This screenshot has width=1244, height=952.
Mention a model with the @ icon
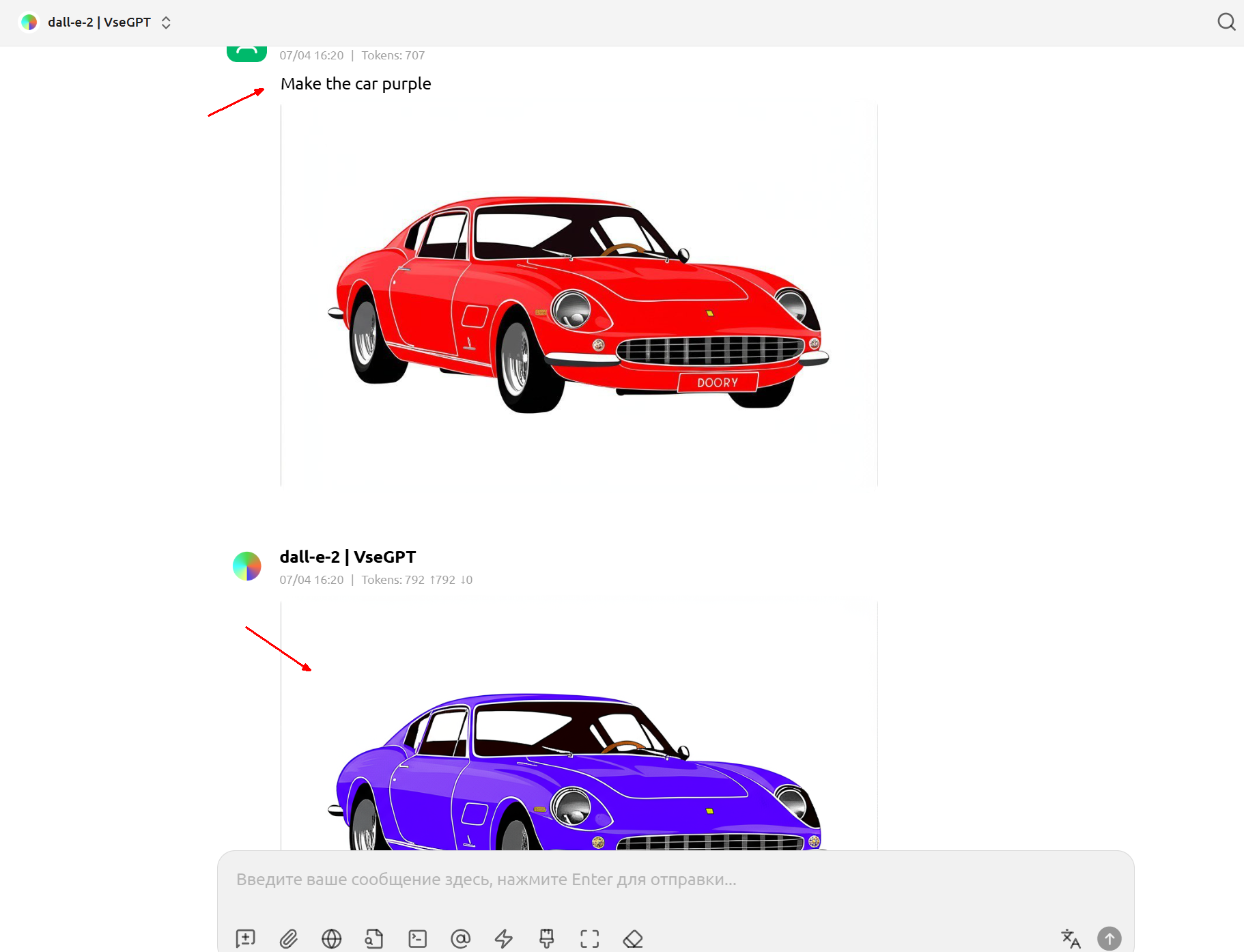click(460, 938)
